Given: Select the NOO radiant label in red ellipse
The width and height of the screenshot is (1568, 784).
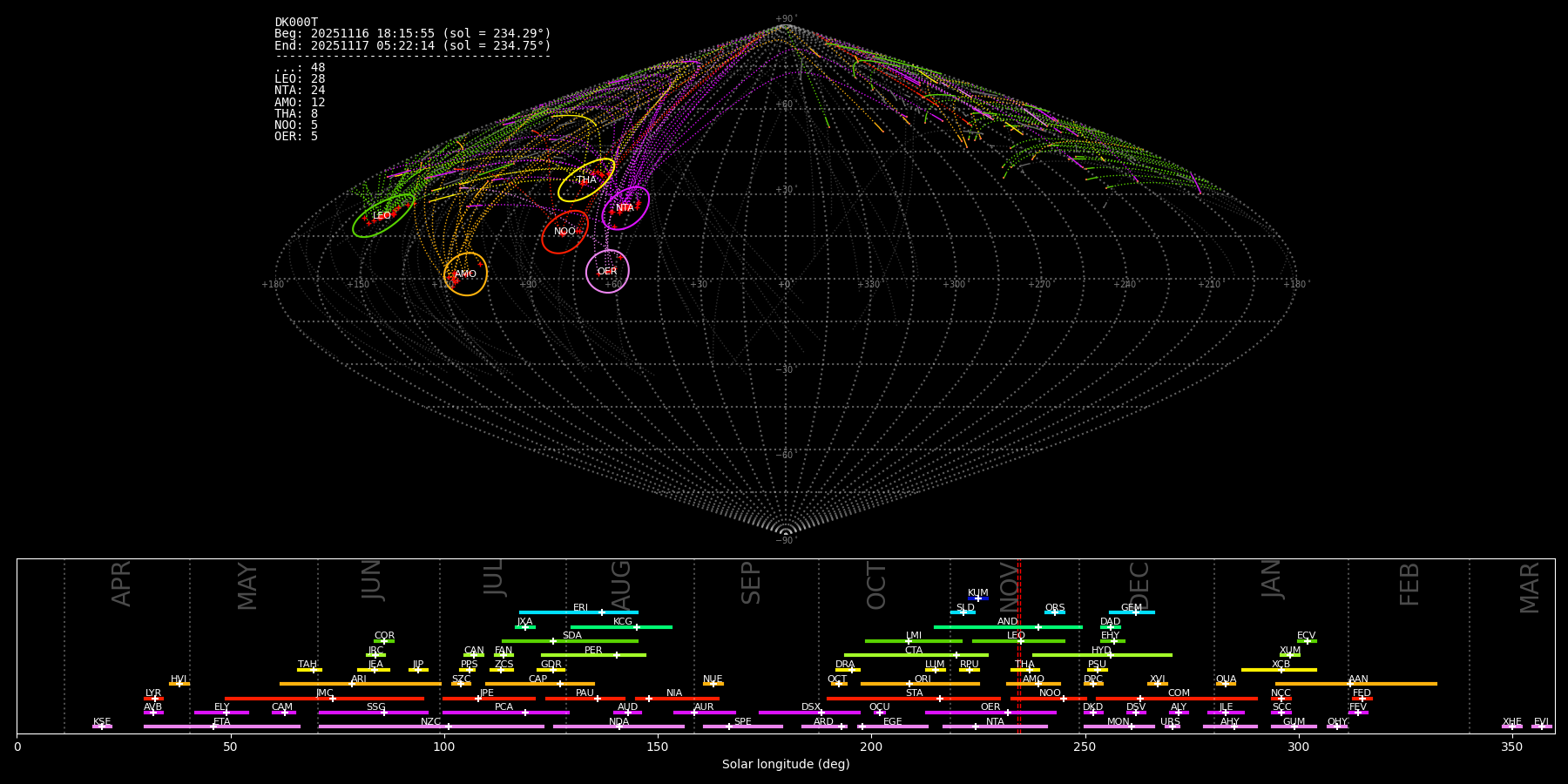Looking at the screenshot, I should [x=564, y=232].
